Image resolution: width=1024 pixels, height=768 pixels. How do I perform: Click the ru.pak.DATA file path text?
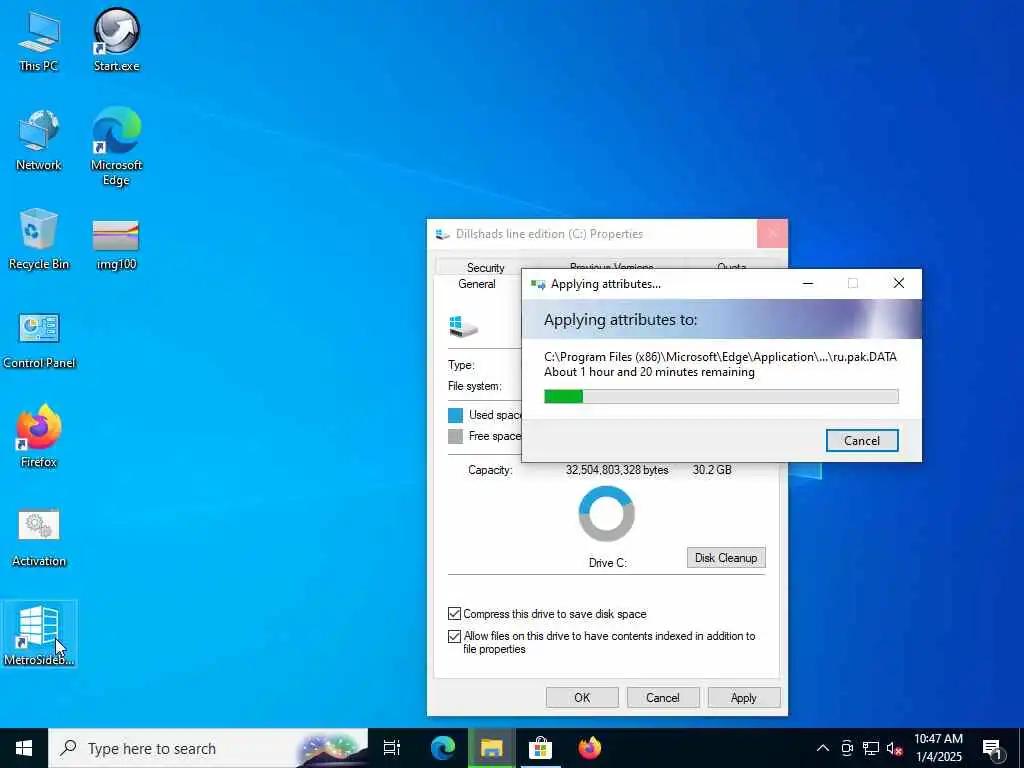pos(720,357)
